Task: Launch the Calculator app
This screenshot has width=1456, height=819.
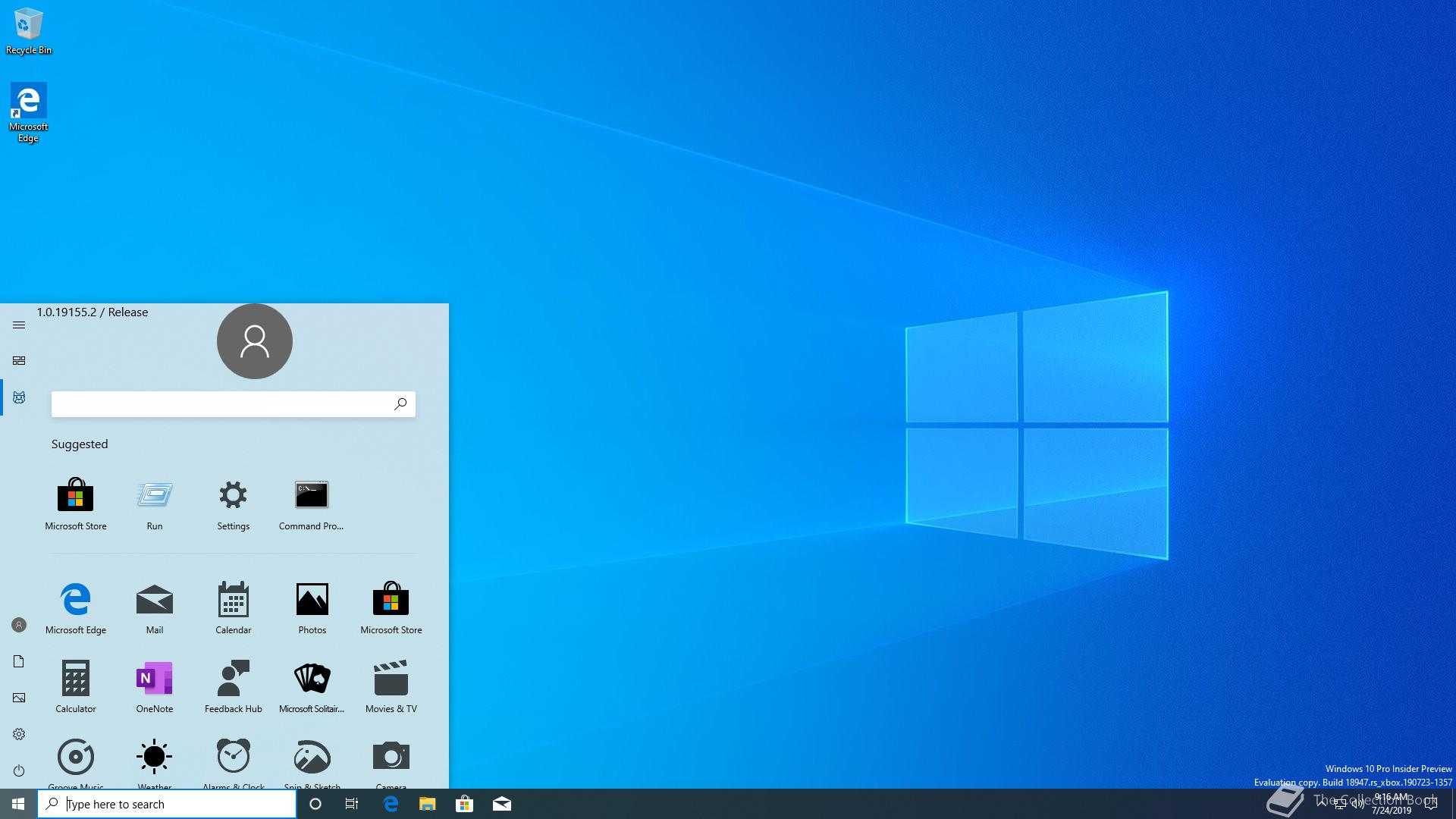Action: coord(76,687)
